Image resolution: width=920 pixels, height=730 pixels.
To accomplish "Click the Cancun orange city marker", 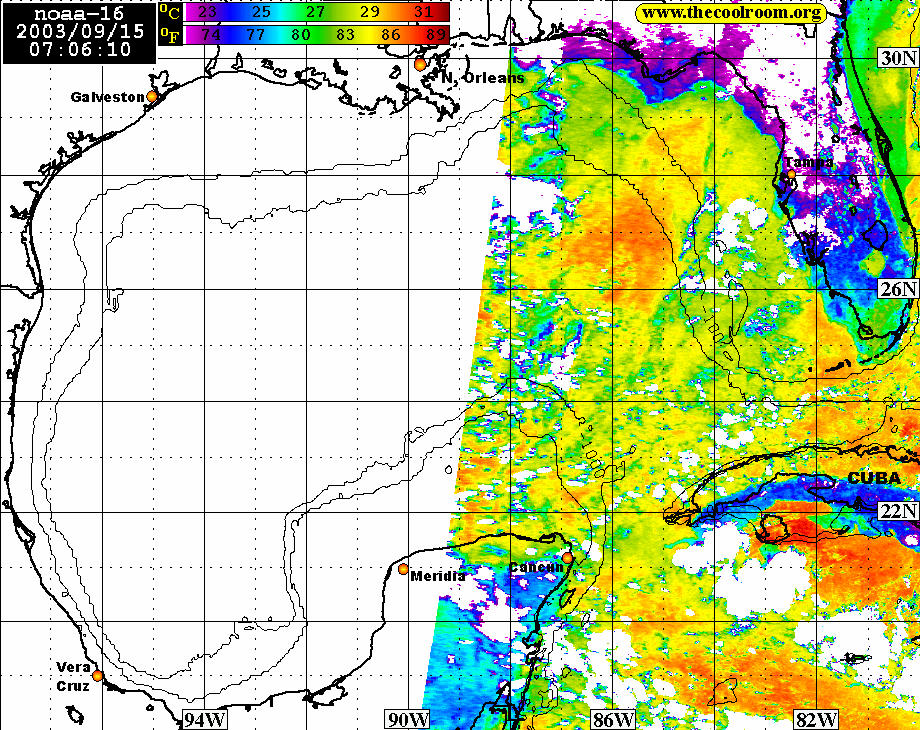I will [x=567, y=558].
